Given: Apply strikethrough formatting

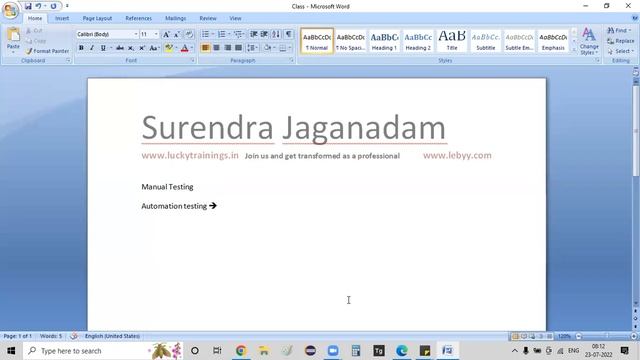Looking at the screenshot, I should [120, 48].
